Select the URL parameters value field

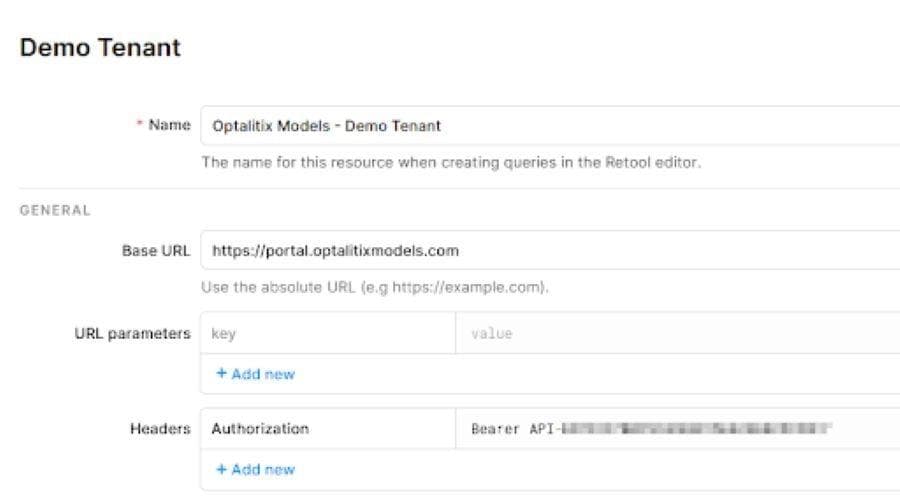(x=677, y=335)
